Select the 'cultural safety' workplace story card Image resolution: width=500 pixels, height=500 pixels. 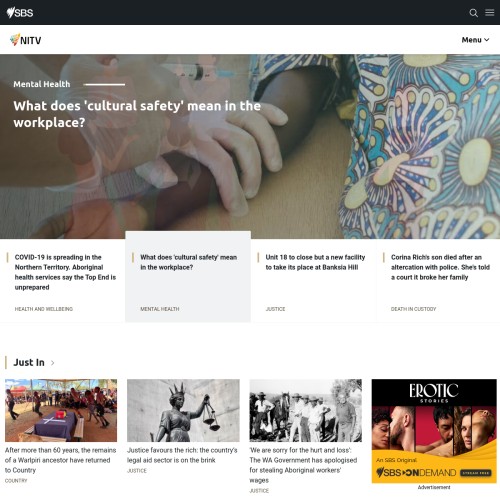[188, 277]
